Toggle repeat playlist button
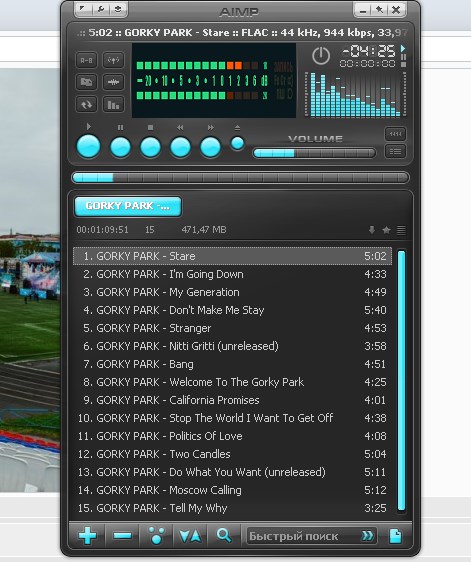This screenshot has width=471, height=563. 86,104
